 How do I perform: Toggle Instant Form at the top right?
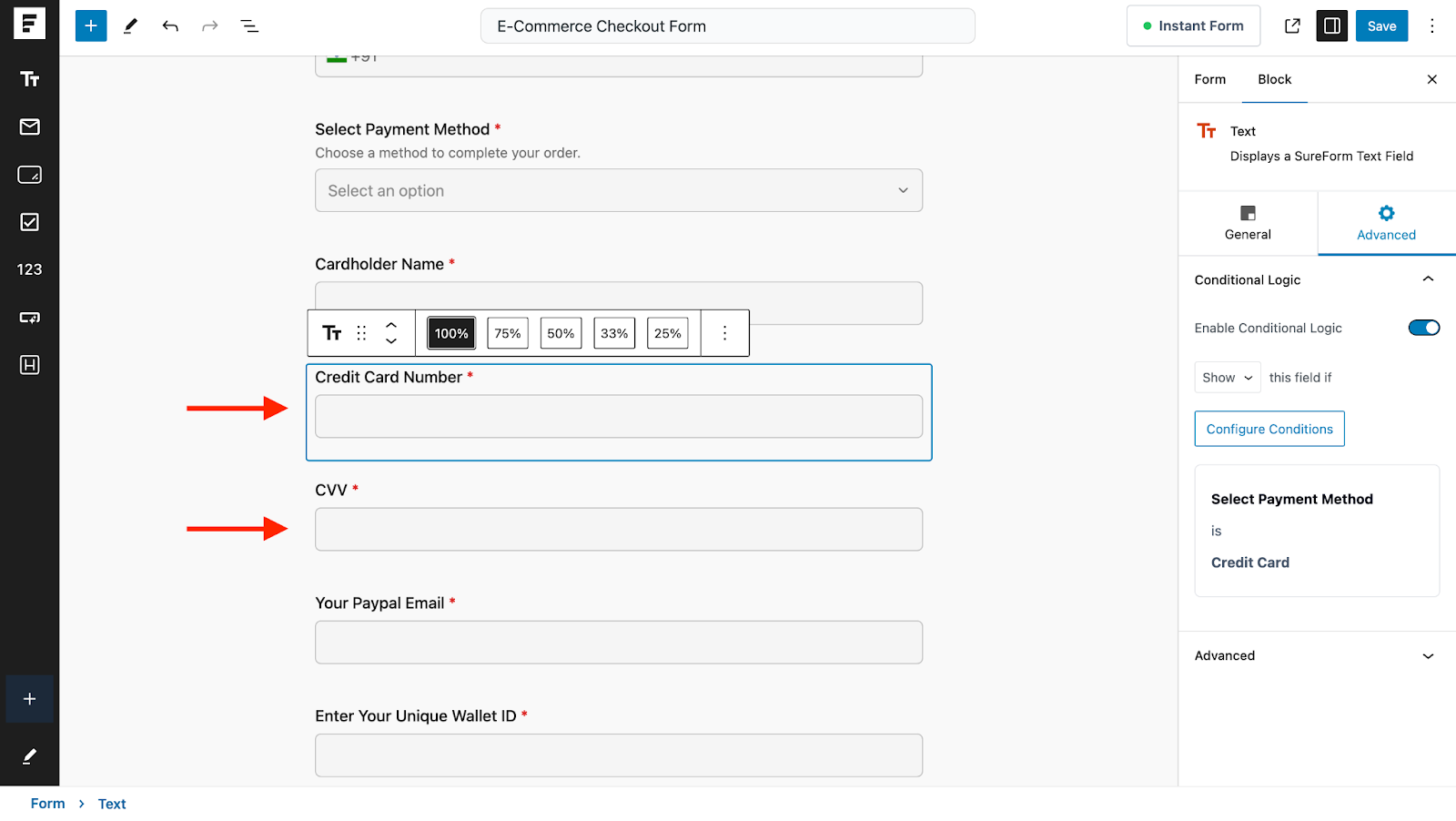(x=1194, y=25)
